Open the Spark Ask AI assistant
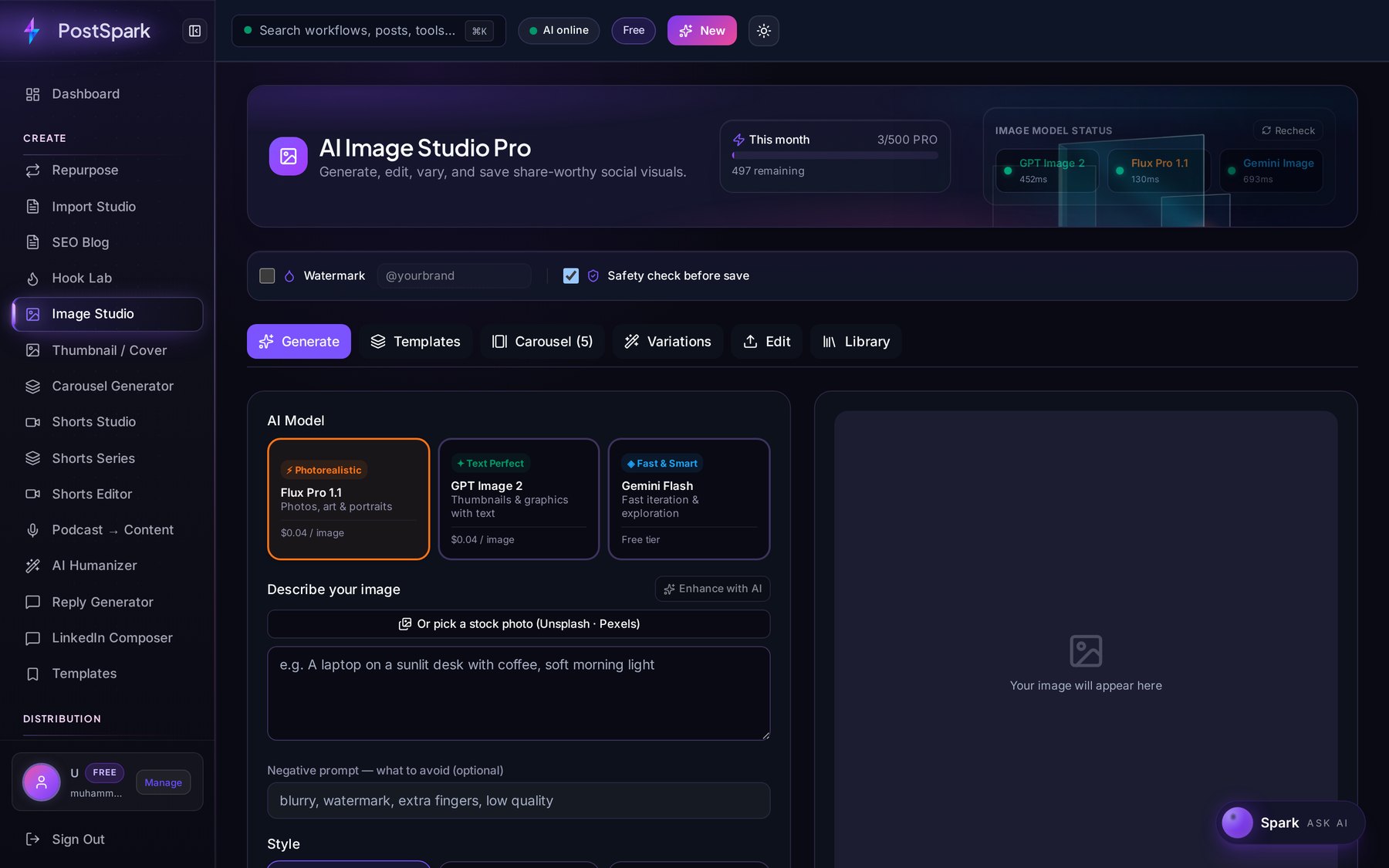Screen dimensions: 1389x868 1290,823
